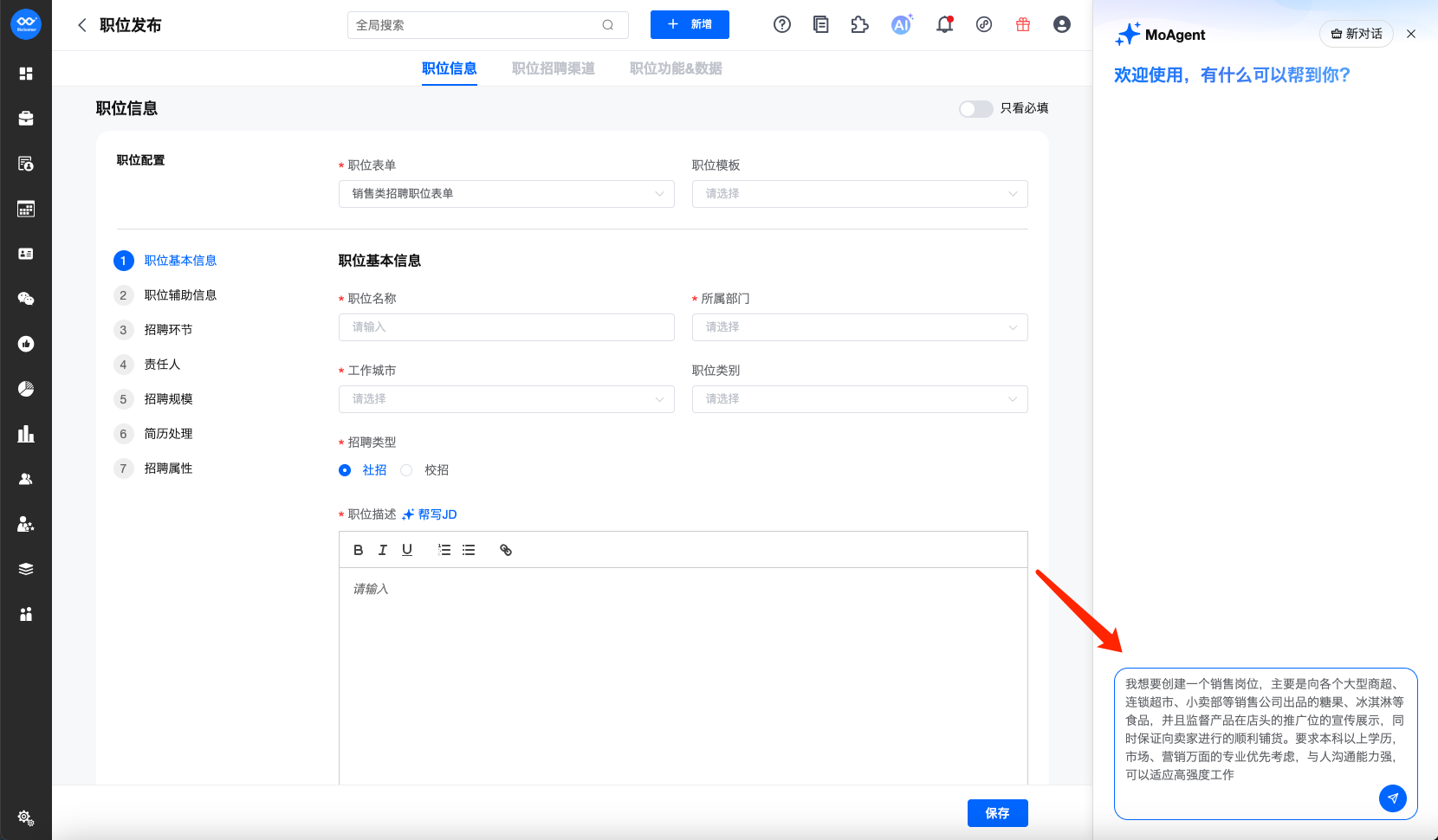Open the pie chart icon in sidebar
1438x840 pixels.
click(x=26, y=389)
